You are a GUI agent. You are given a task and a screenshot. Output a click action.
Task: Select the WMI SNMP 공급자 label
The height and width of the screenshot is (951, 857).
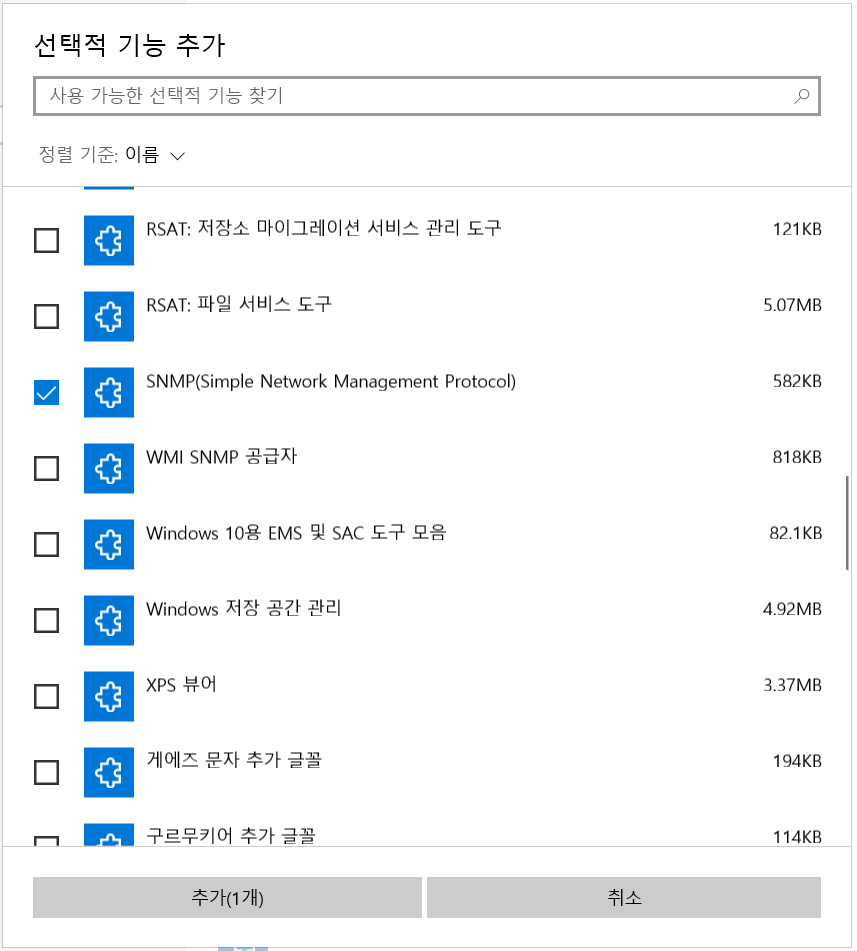221,457
